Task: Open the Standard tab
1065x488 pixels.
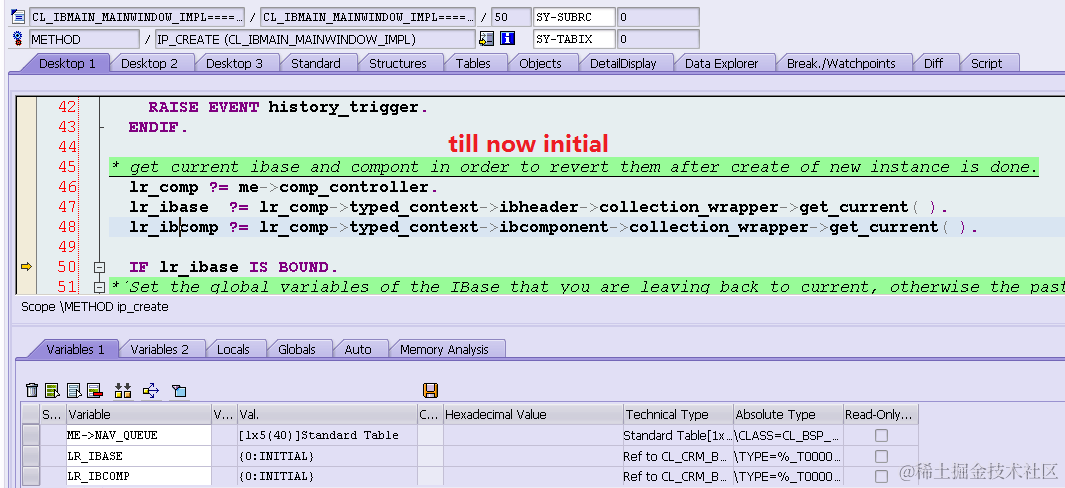Action: tap(316, 63)
